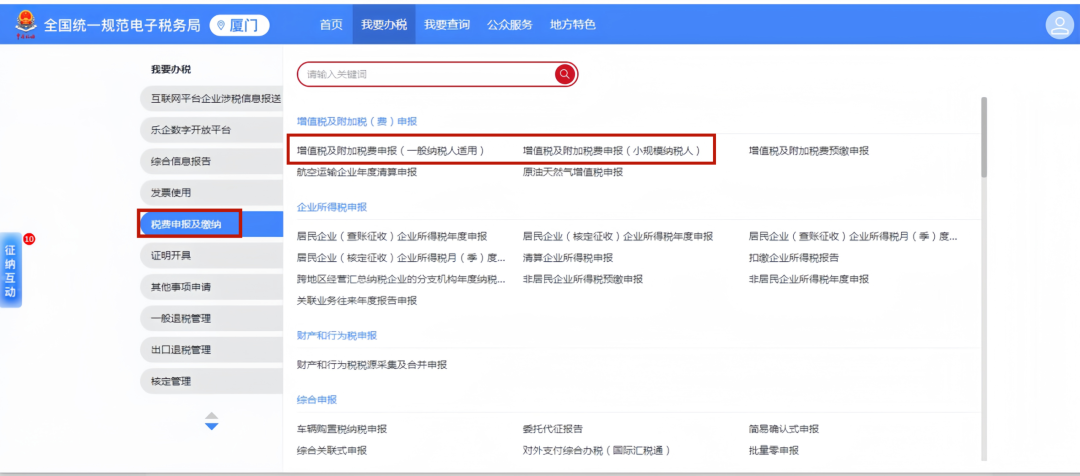The image size is (1080, 476).
Task: Open 证明开具 sidebar item
Action: coord(210,256)
